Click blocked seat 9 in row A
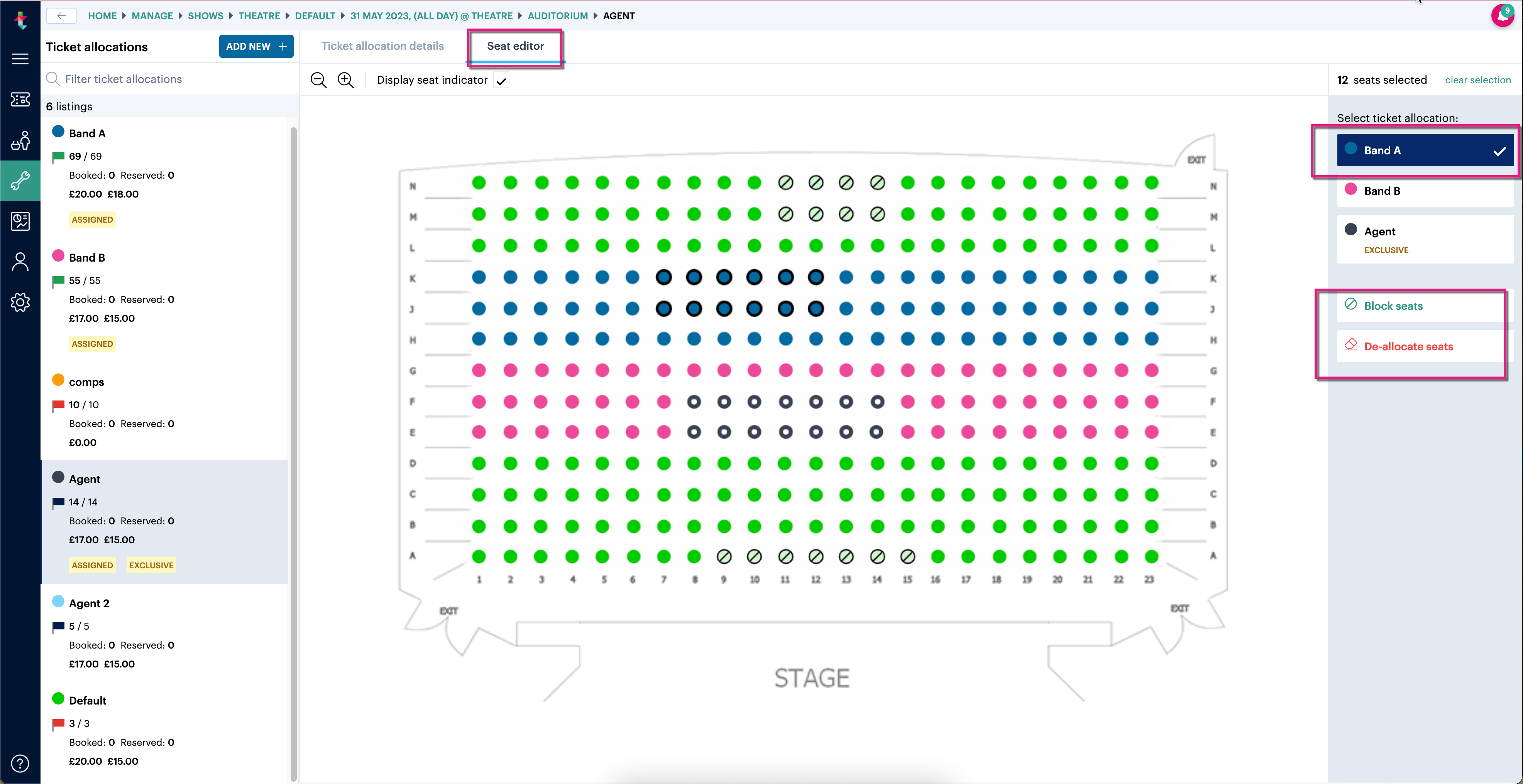Screen dimensions: 1523x784 coord(724,556)
